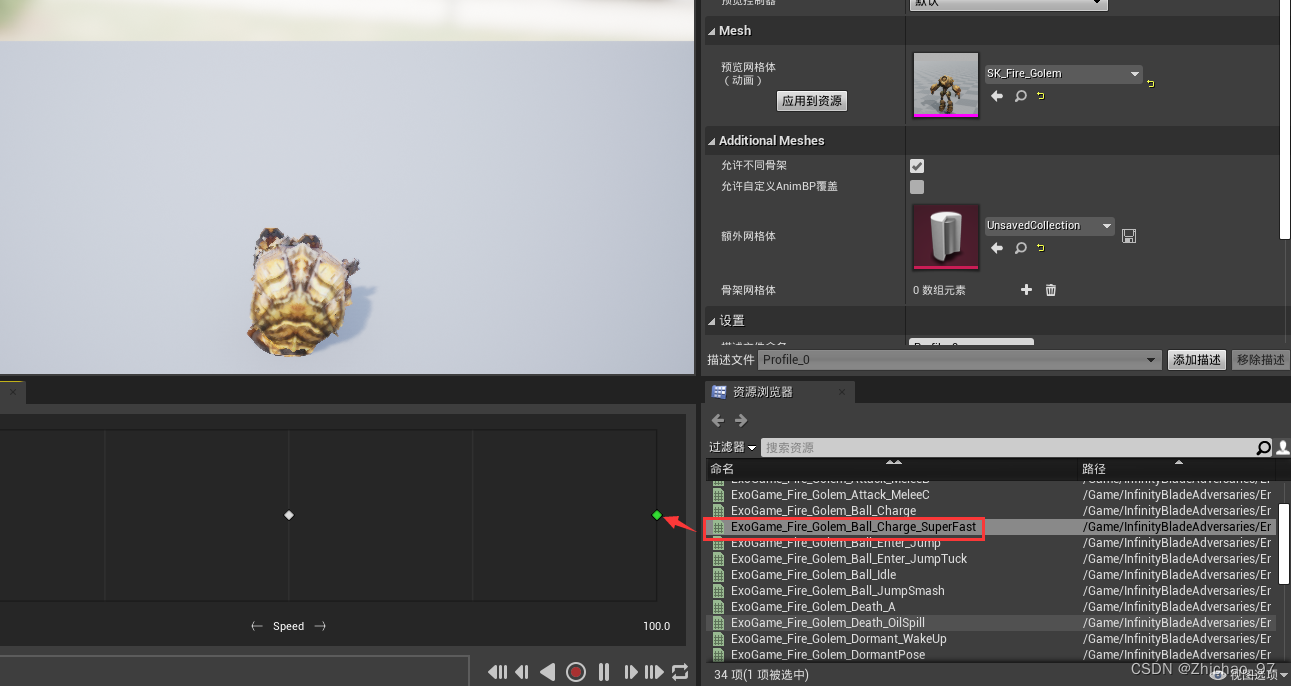Select the green blend sample point
This screenshot has width=1291, height=686.
pos(657,515)
